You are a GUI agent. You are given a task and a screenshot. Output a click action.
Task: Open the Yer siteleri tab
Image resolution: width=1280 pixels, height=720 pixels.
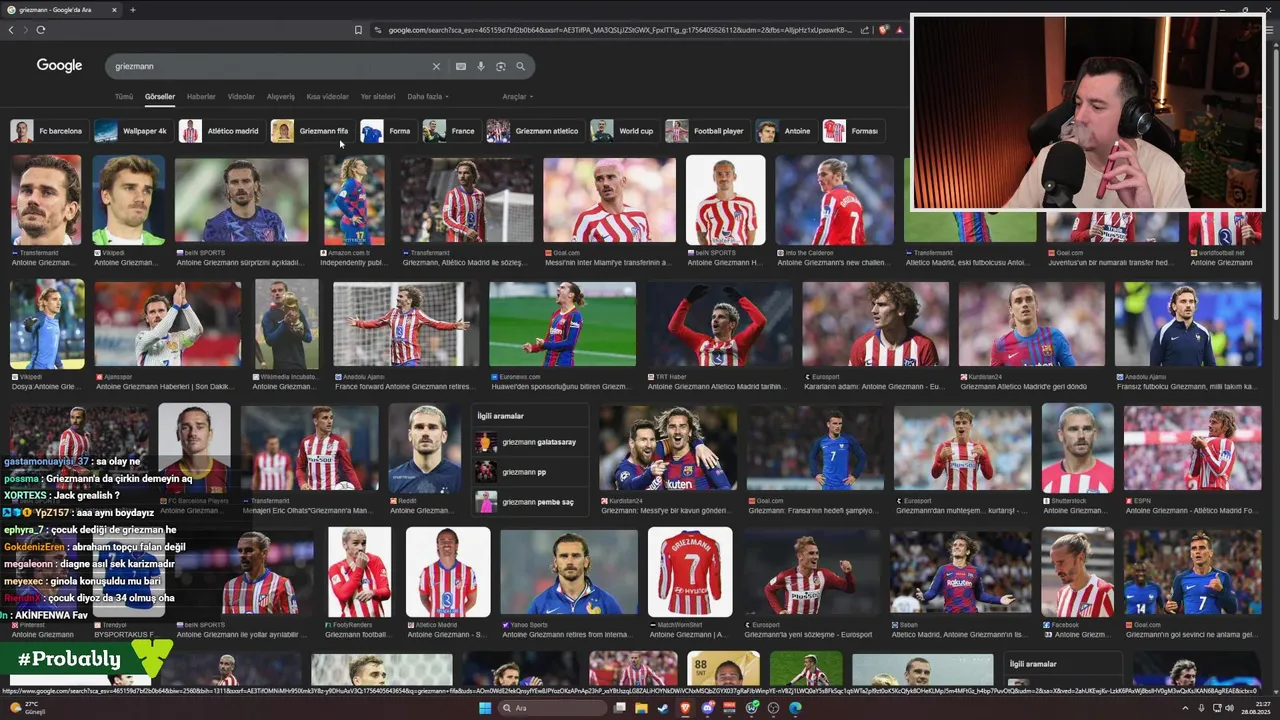pyautogui.click(x=378, y=97)
